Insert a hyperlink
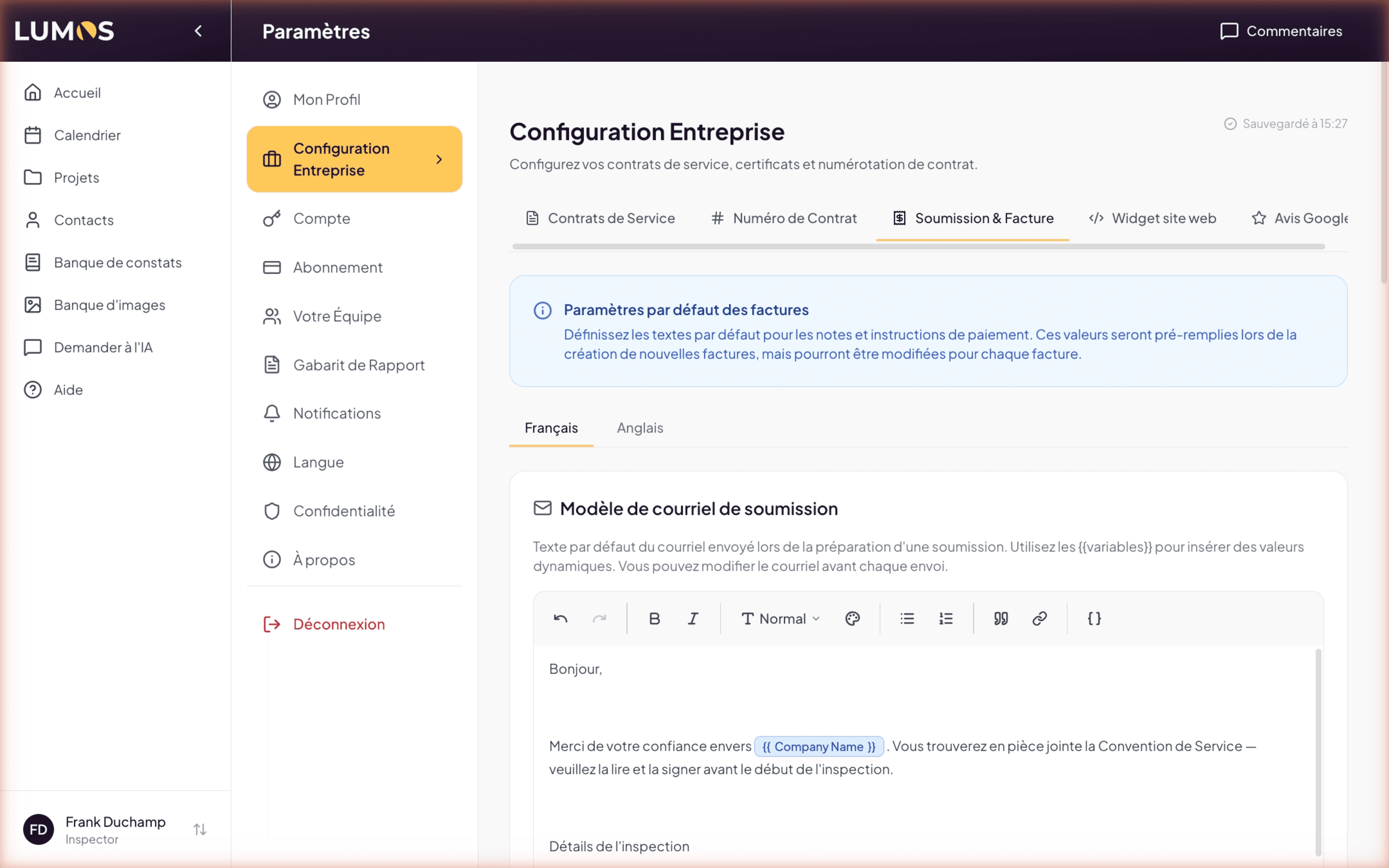This screenshot has width=1389, height=868. [1039, 618]
